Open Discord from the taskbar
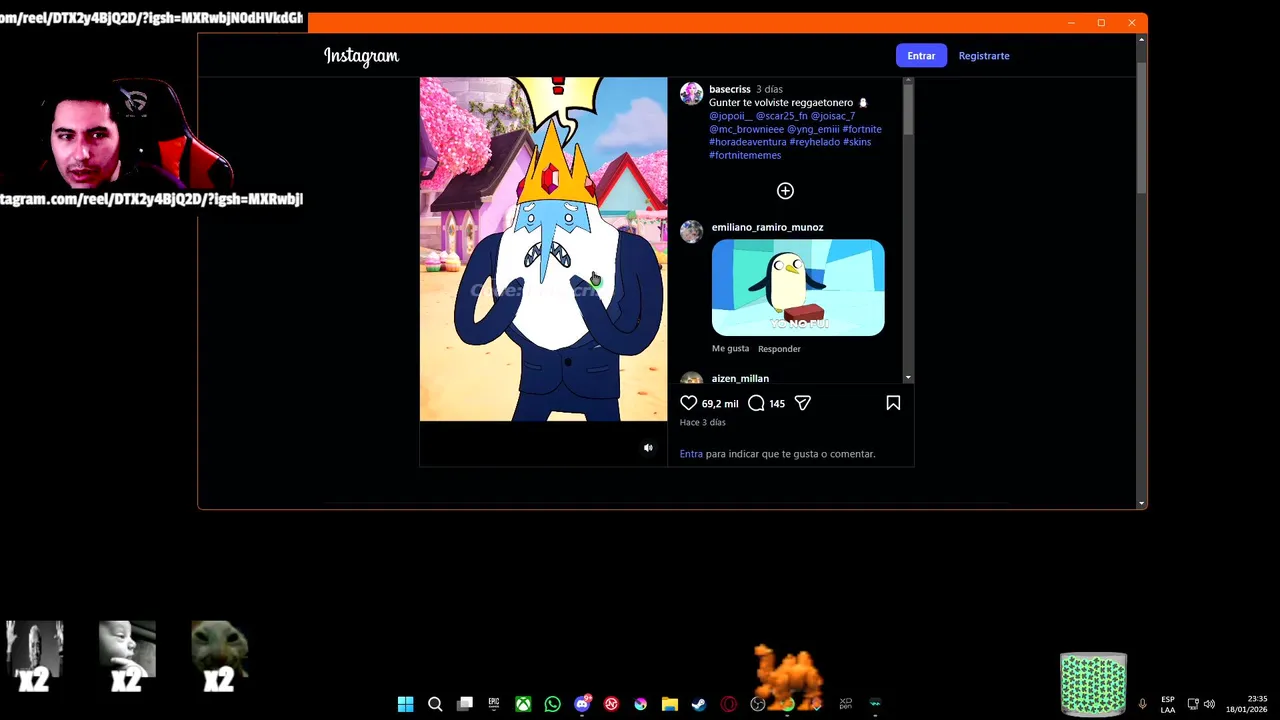The height and width of the screenshot is (720, 1280). point(582,704)
